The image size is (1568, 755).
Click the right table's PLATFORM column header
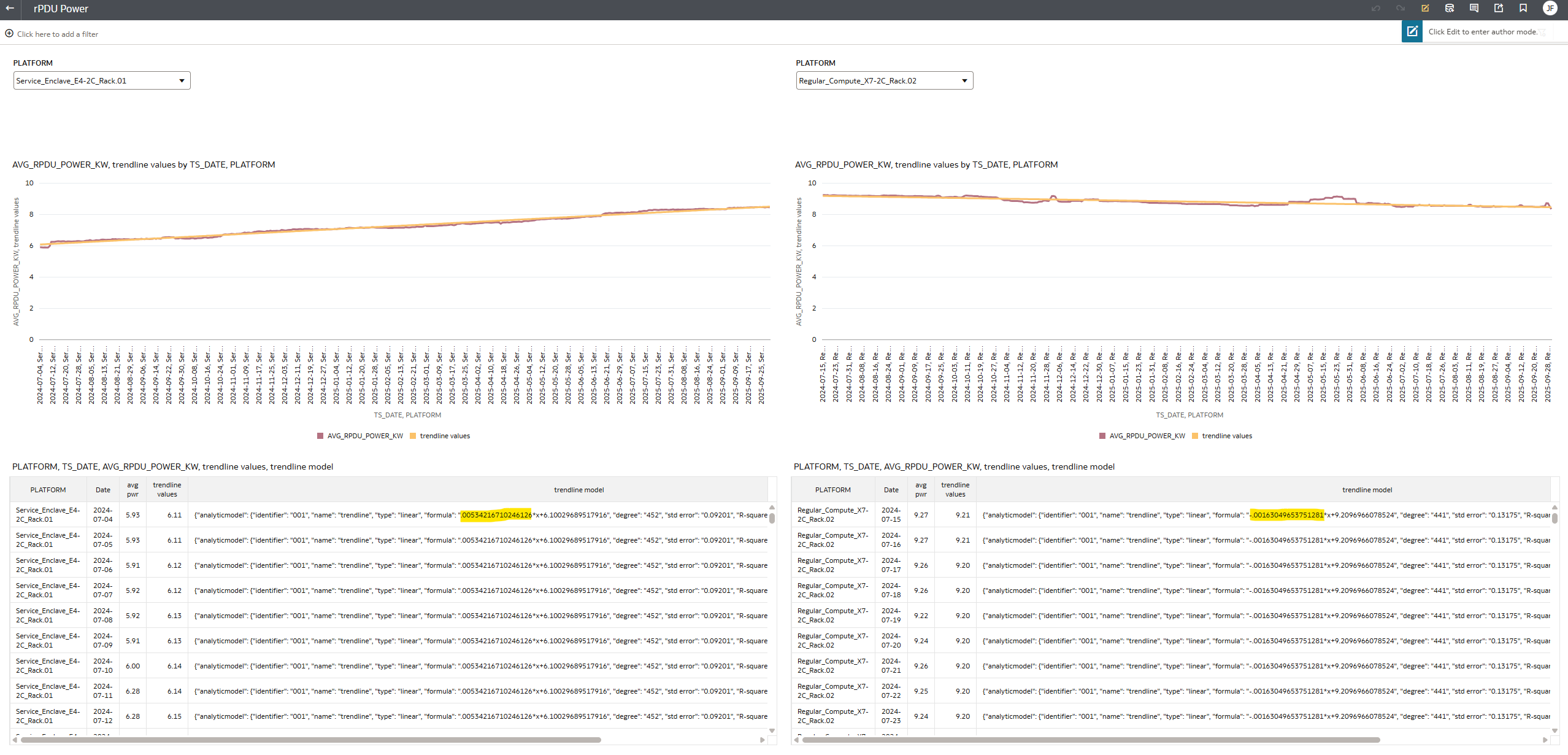point(832,490)
